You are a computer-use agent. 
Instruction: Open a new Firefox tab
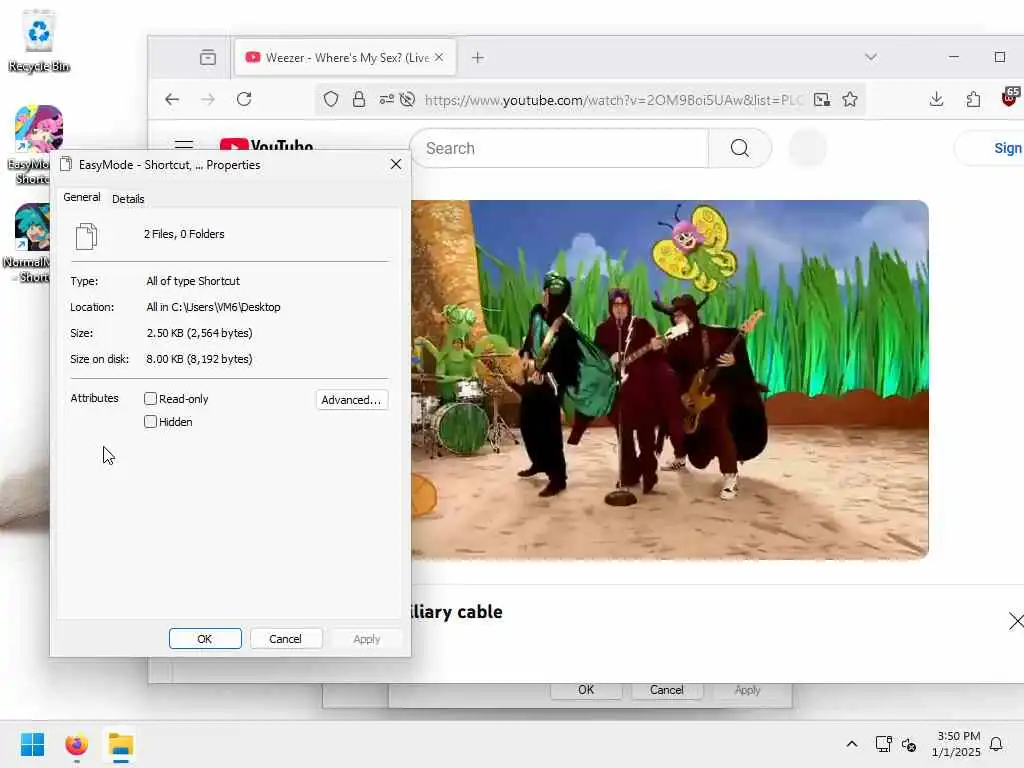click(478, 57)
